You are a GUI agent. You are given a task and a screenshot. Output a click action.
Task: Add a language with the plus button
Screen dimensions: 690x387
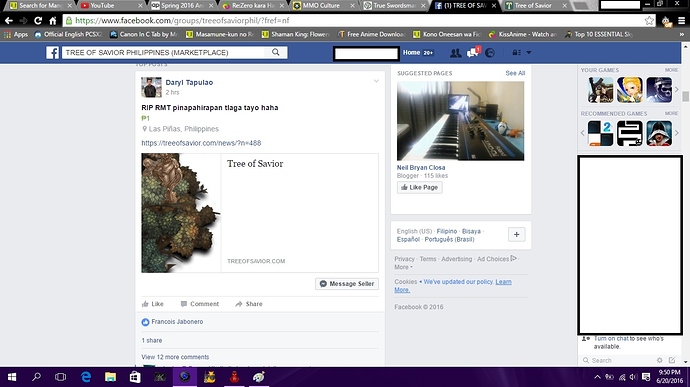click(516, 235)
